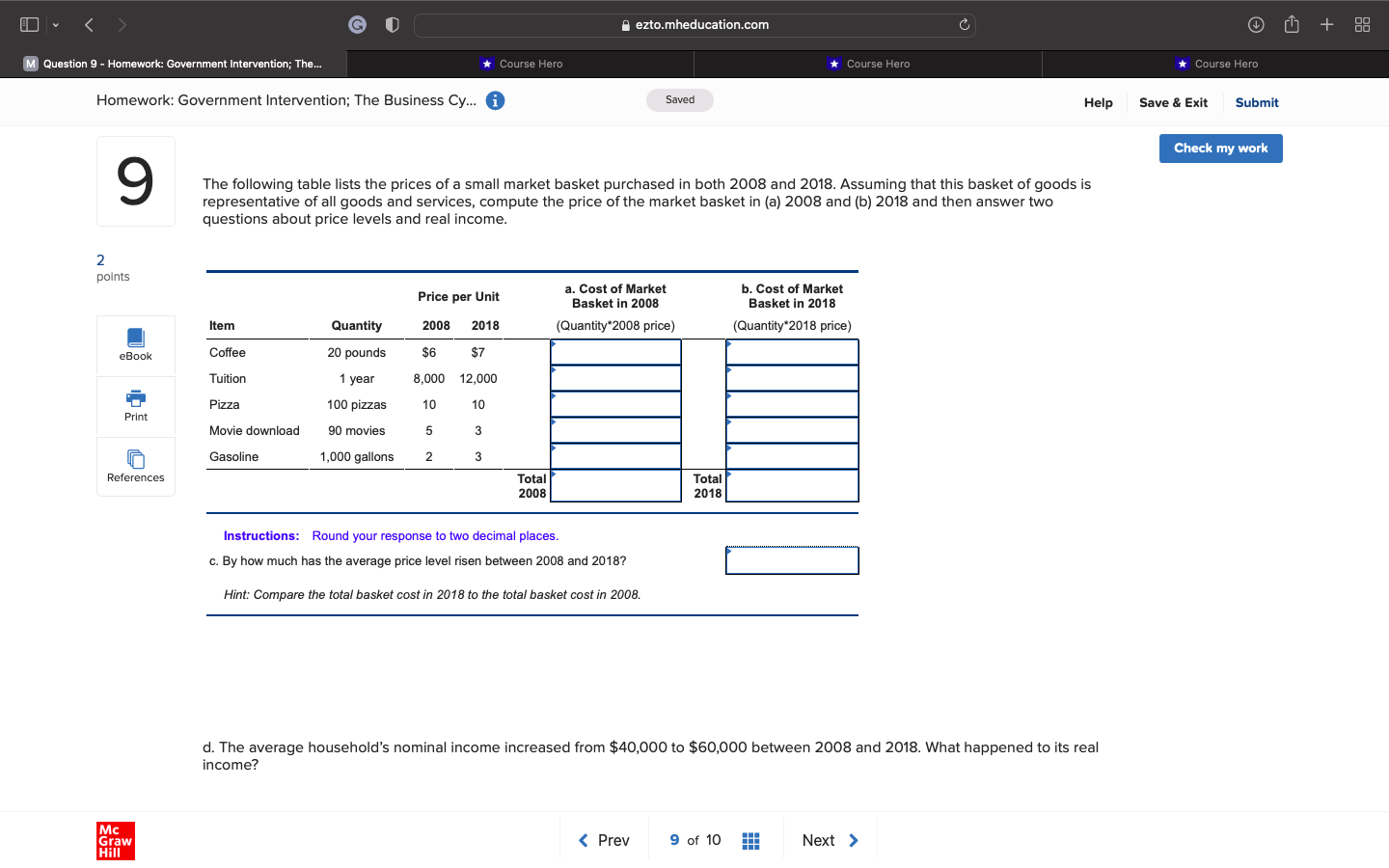This screenshot has height=868, width=1389.
Task: Open a new browser tab
Action: point(1326,24)
